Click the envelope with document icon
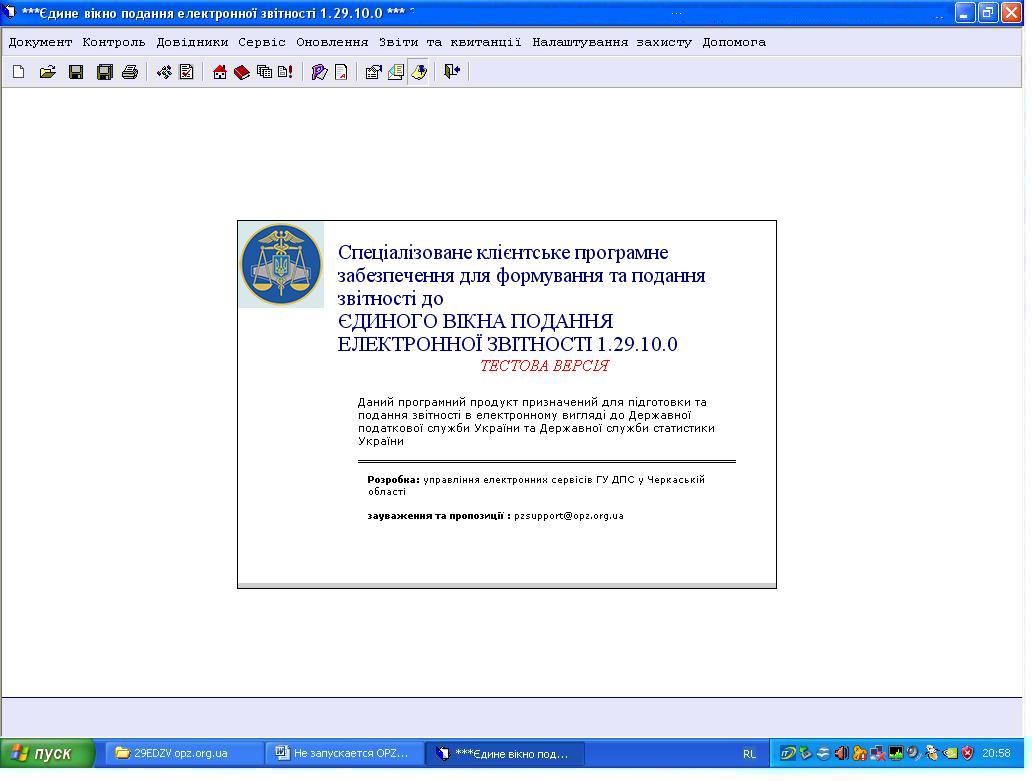 [396, 72]
